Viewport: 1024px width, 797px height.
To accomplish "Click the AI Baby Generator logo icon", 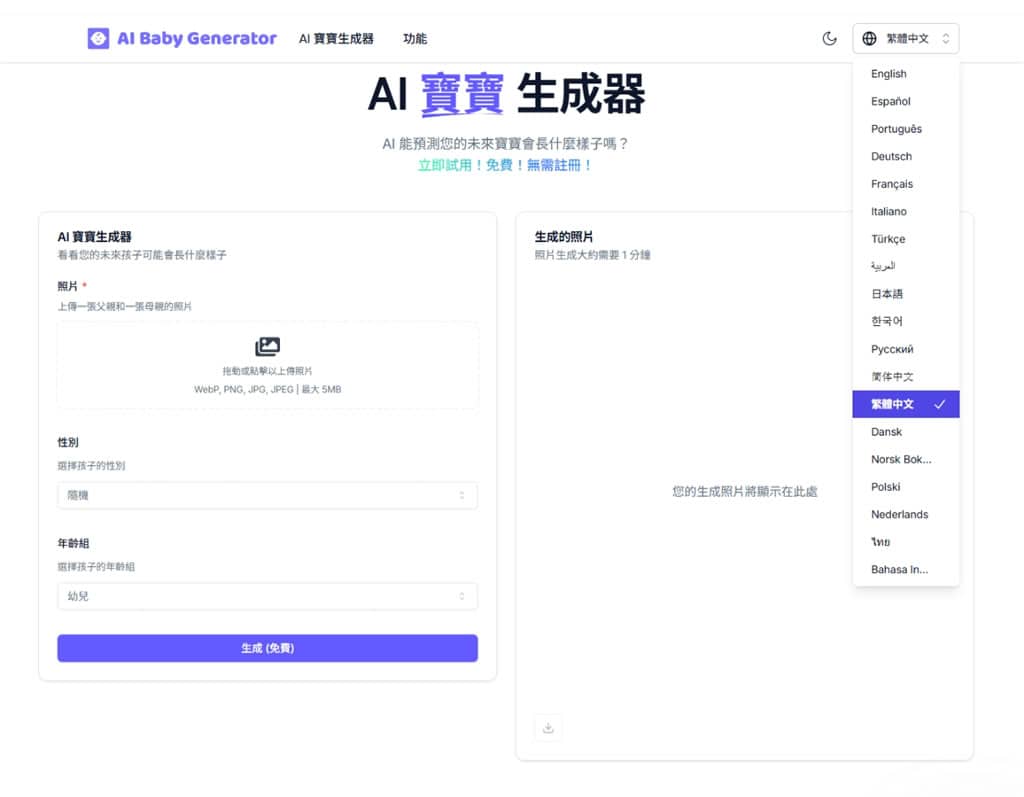I will [99, 39].
